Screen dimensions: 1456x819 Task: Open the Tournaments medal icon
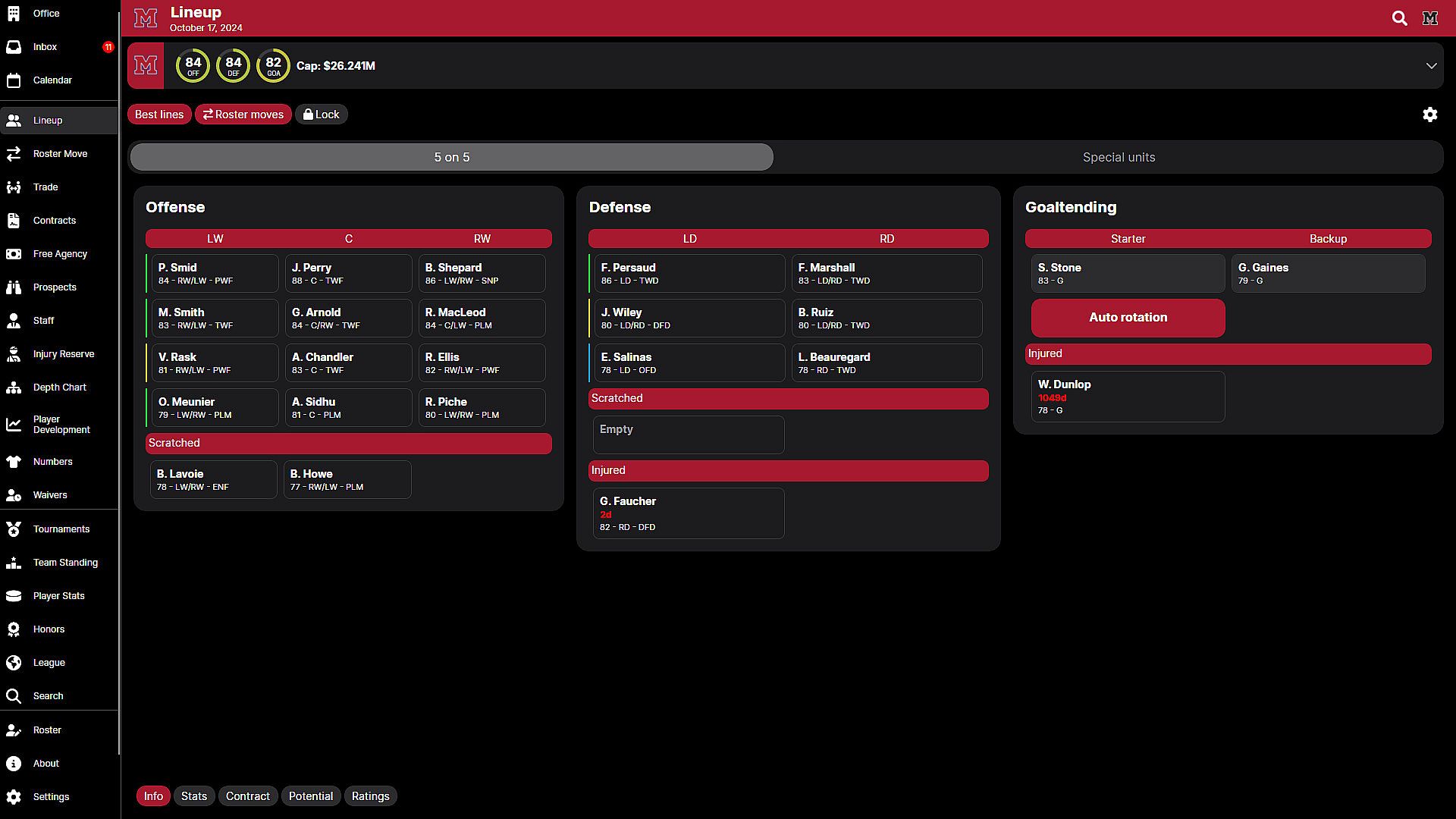[14, 529]
